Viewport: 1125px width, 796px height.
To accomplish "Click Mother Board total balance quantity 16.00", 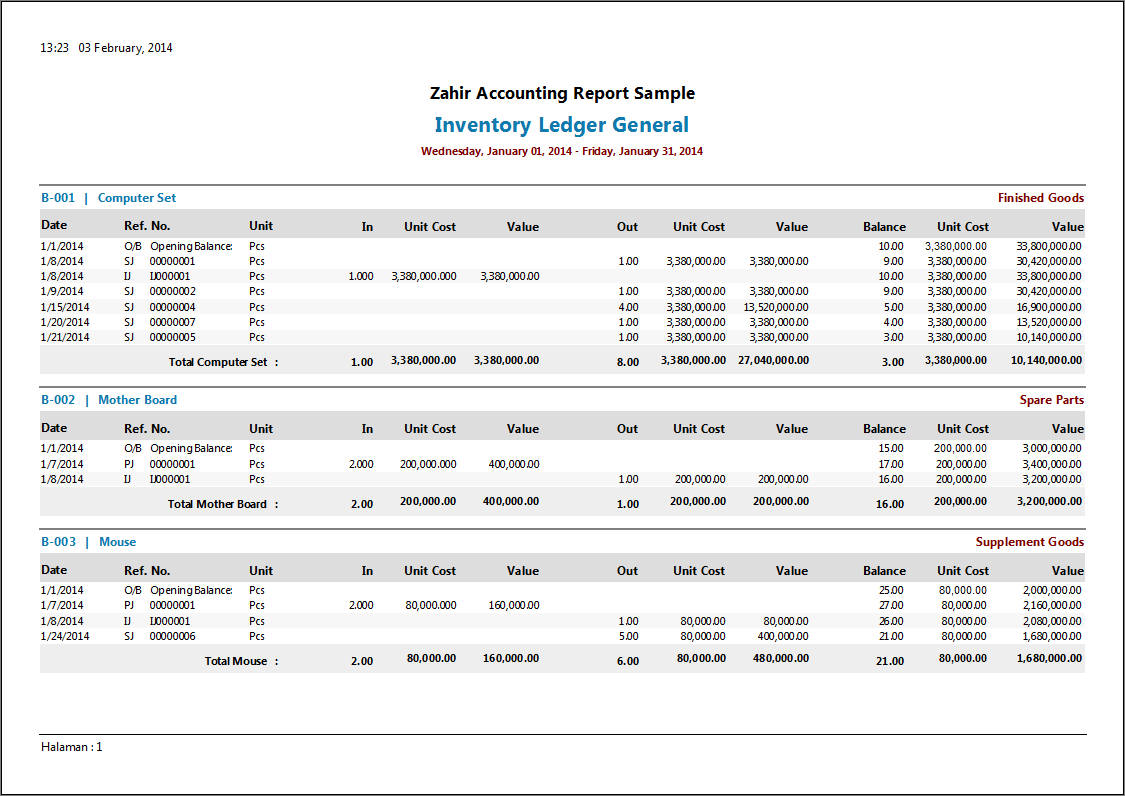I will (x=890, y=504).
